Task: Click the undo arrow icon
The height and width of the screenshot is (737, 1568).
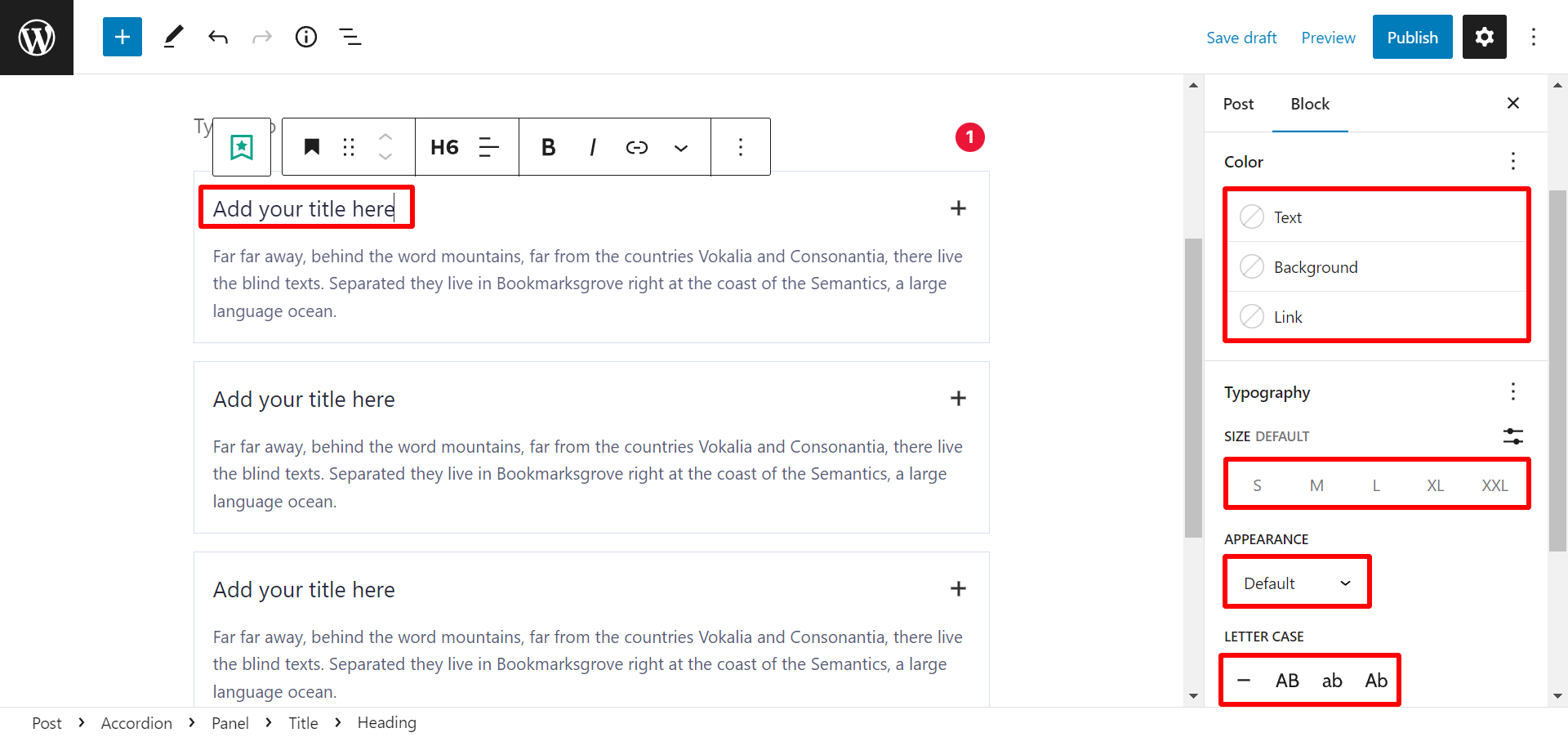Action: 218,37
